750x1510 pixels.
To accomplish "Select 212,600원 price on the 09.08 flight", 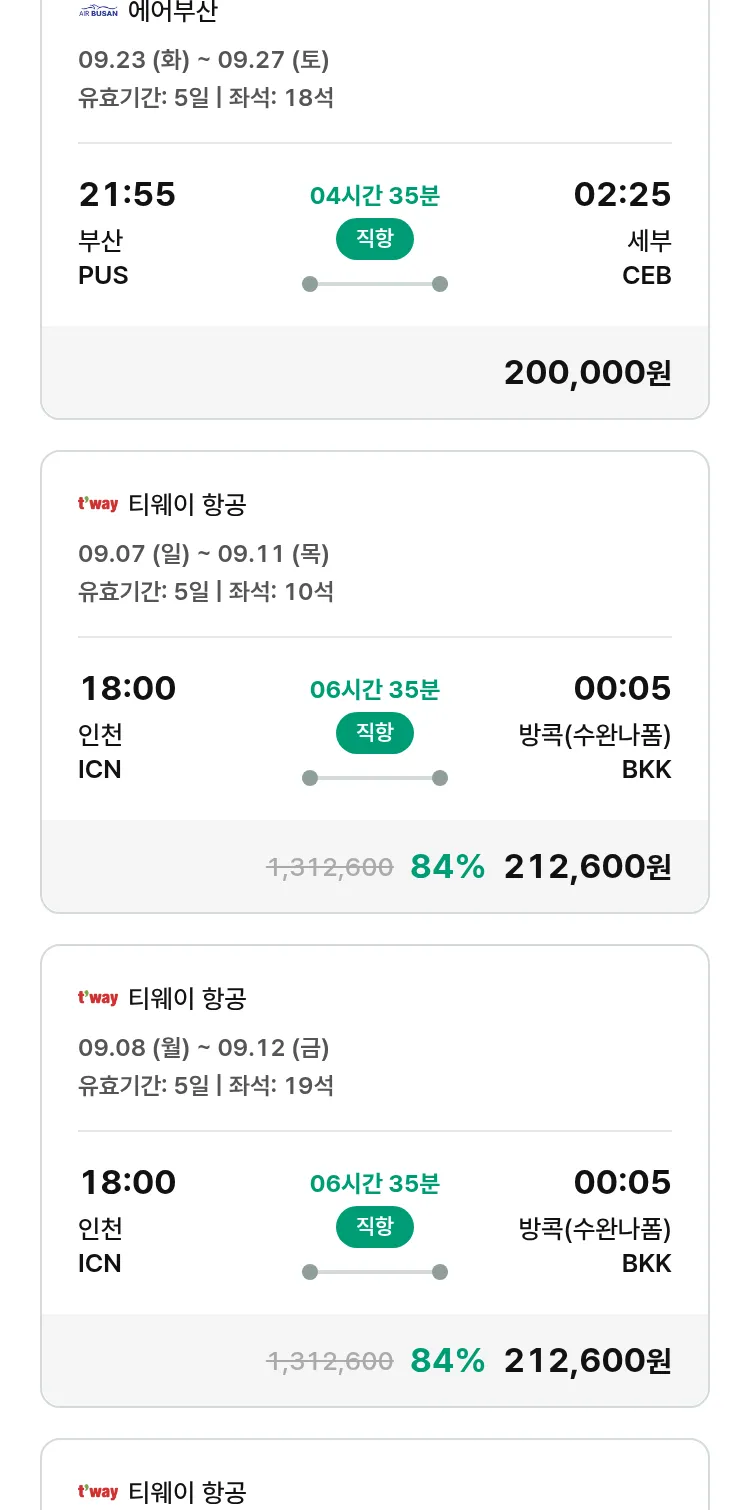I will (x=587, y=1361).
